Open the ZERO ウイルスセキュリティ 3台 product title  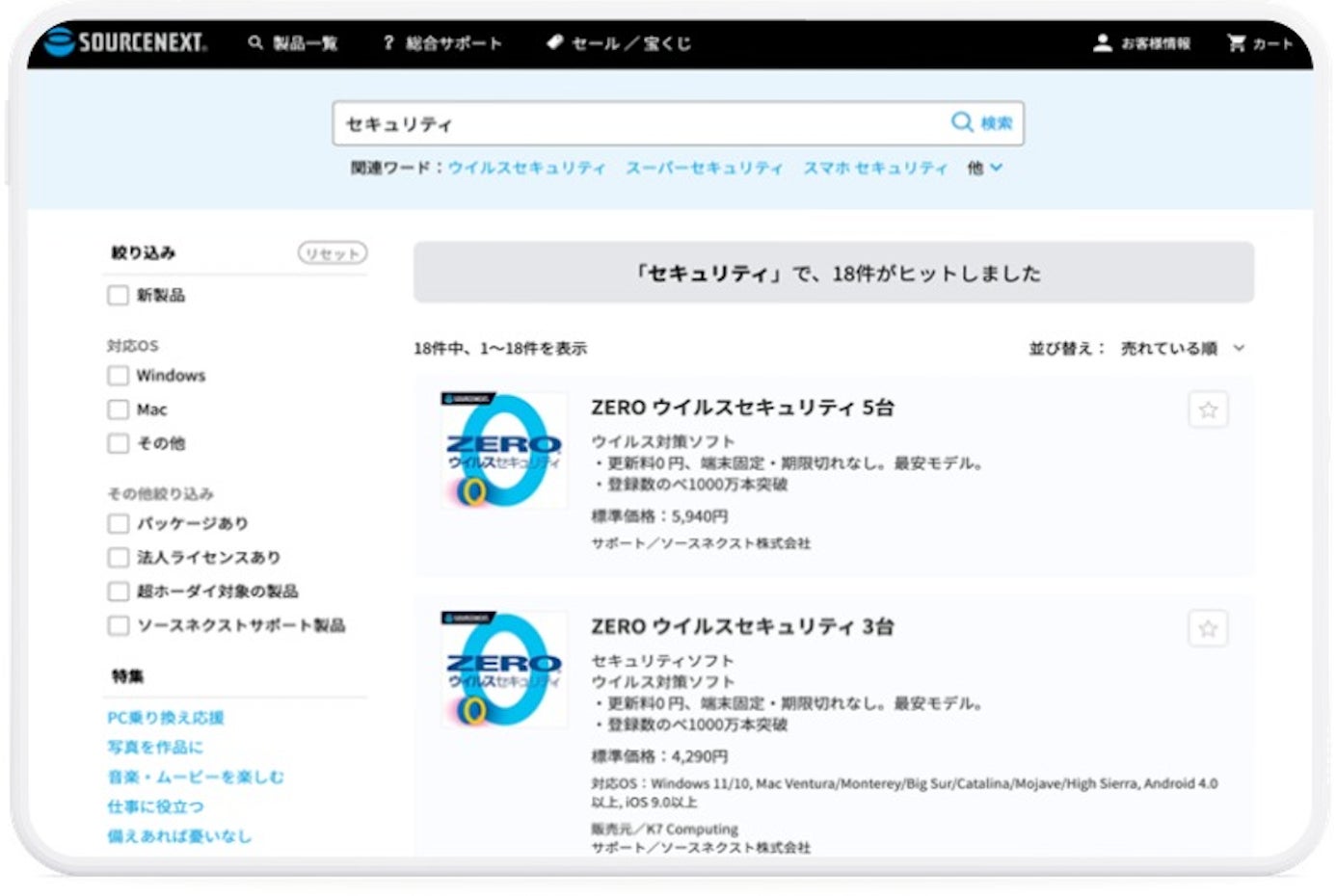(x=742, y=626)
